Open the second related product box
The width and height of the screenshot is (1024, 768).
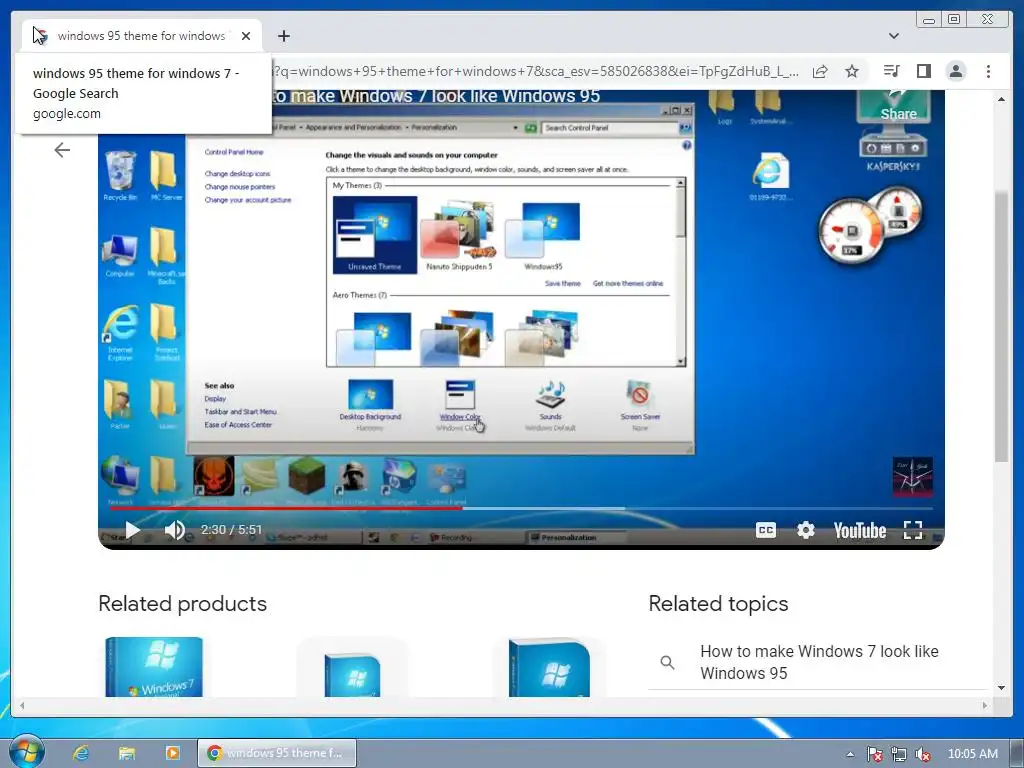tap(353, 666)
